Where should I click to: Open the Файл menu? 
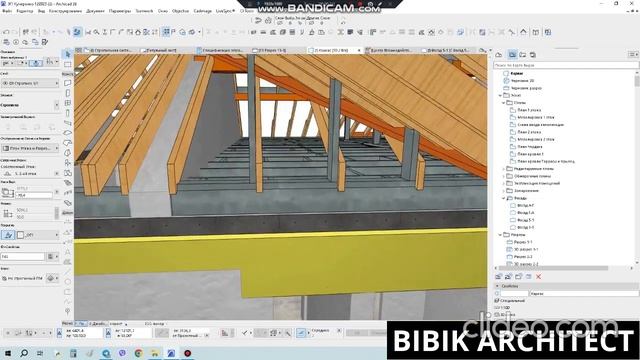pyautogui.click(x=7, y=11)
